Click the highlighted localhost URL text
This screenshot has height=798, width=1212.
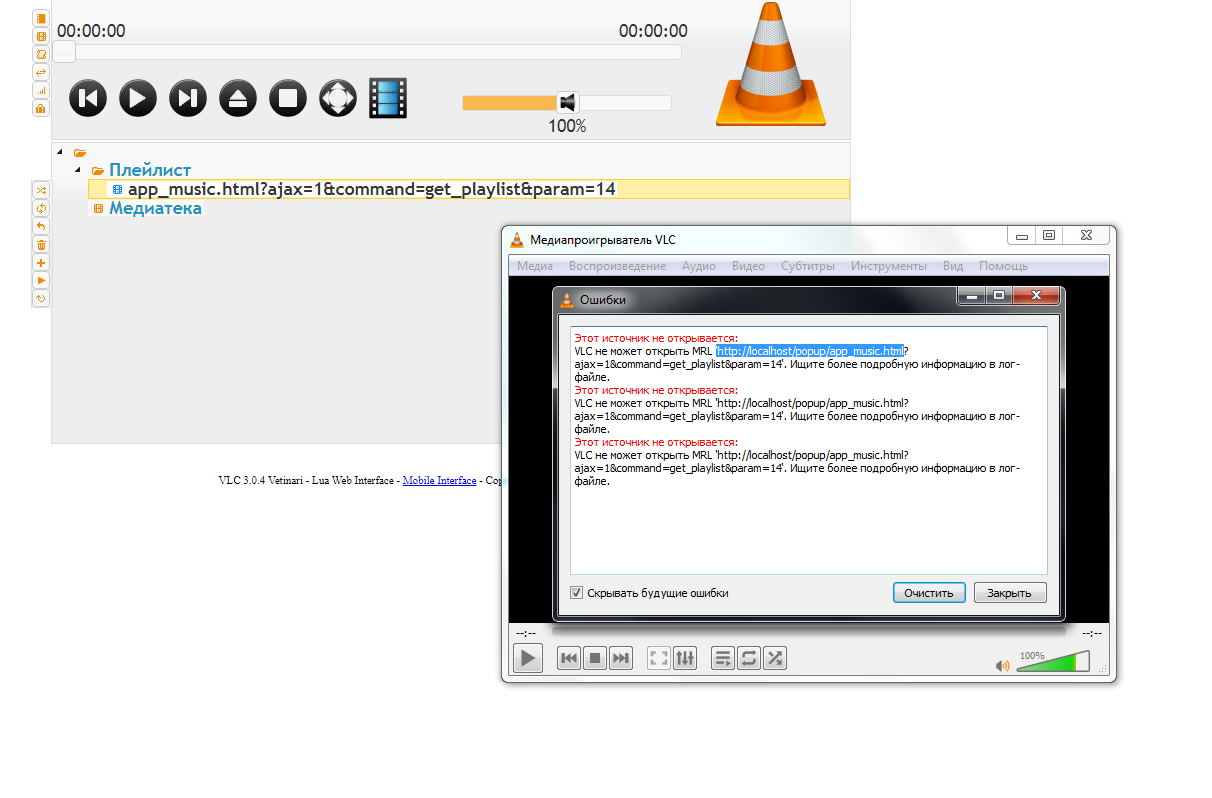(810, 351)
